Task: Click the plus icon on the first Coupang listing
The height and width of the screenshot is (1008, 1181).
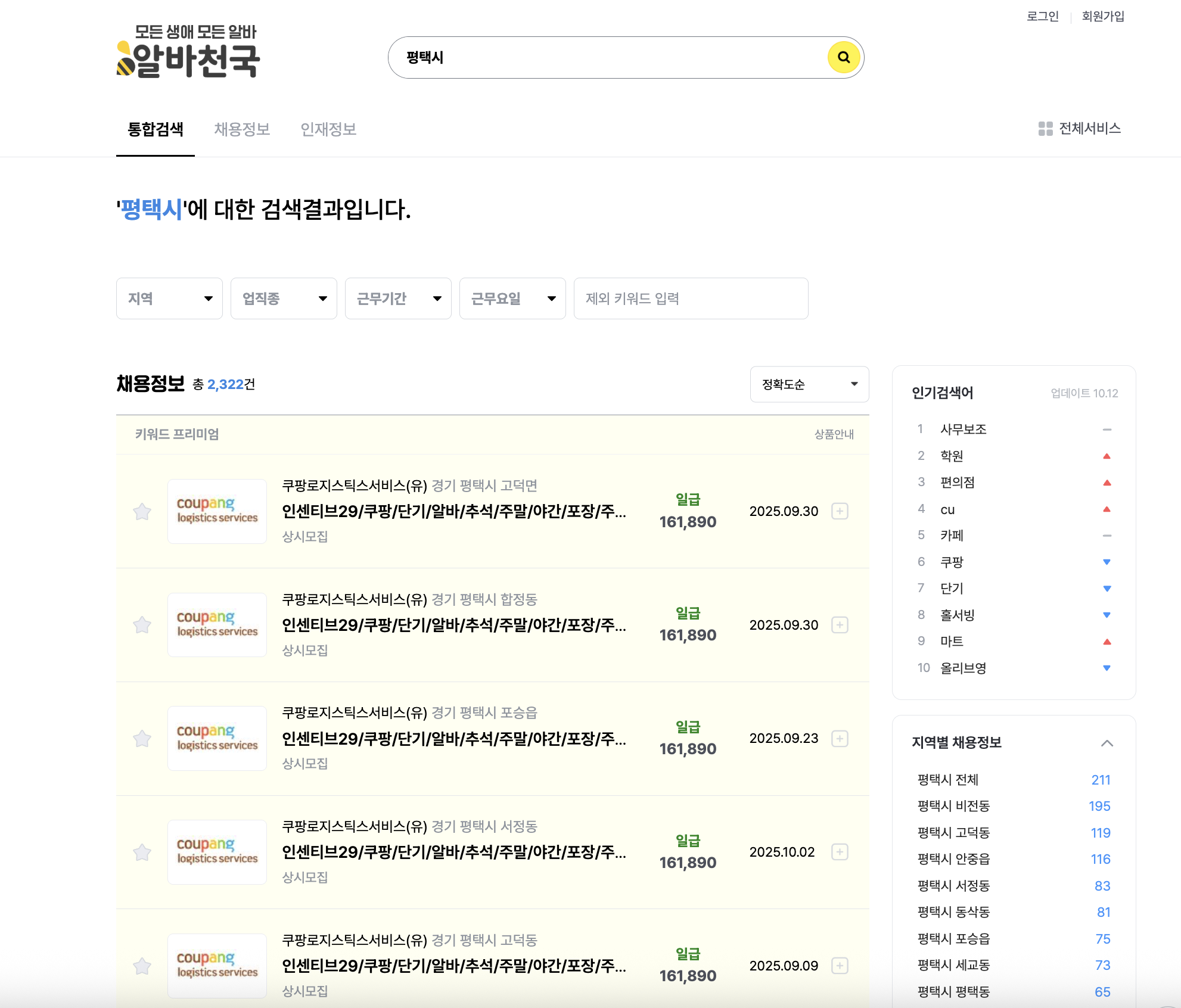Action: point(840,511)
